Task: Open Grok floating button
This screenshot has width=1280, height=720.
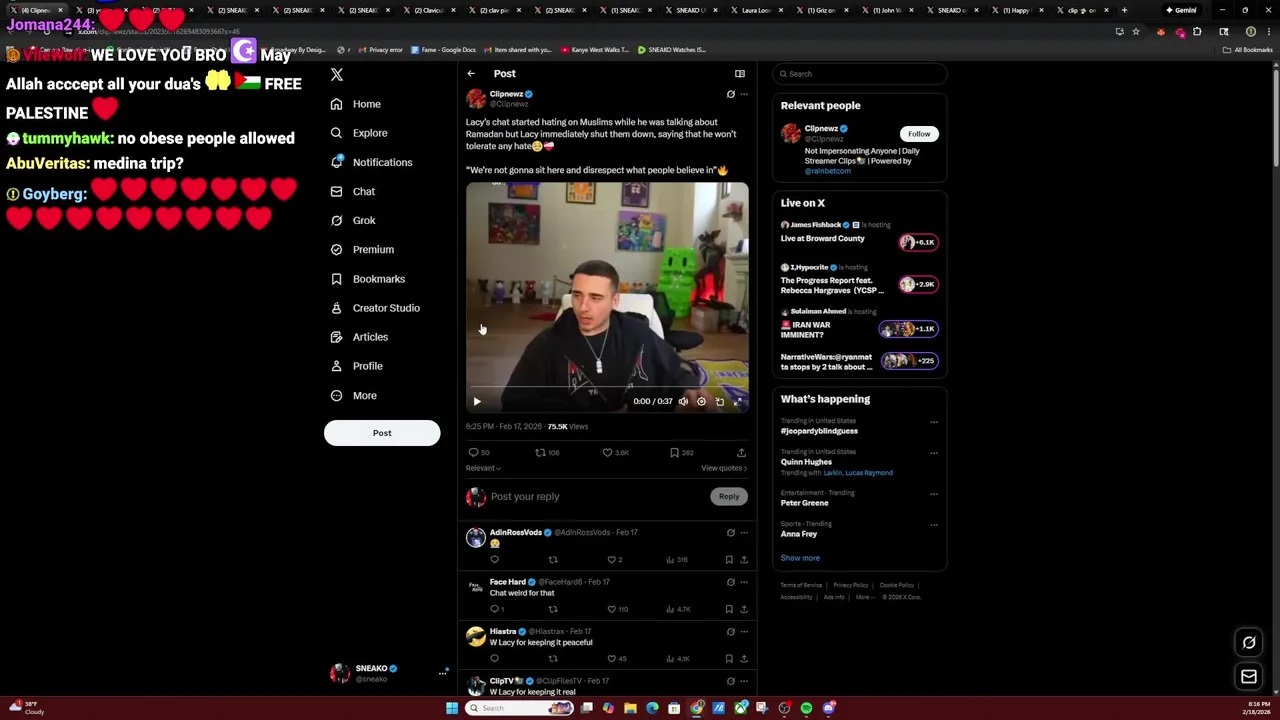Action: (x=1249, y=643)
